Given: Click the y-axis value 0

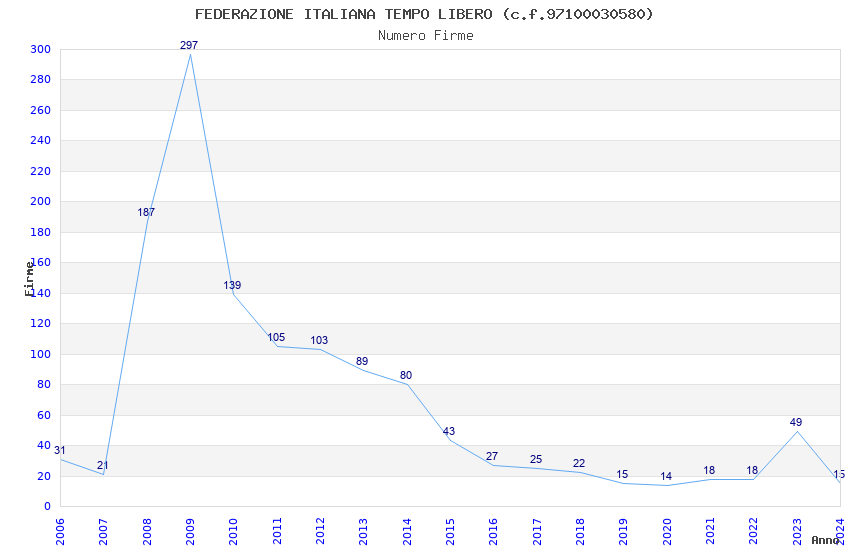Looking at the screenshot, I should 48,506.
